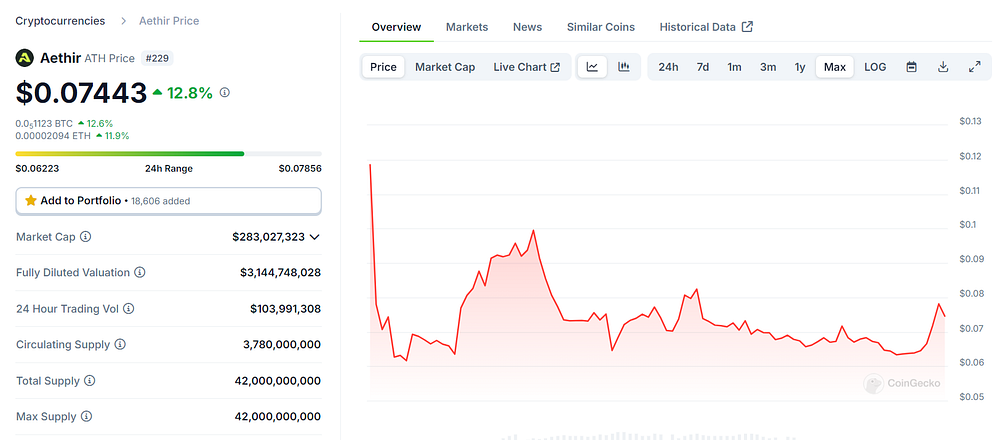Click the Market Cap info icon
The image size is (1000, 440).
point(85,237)
